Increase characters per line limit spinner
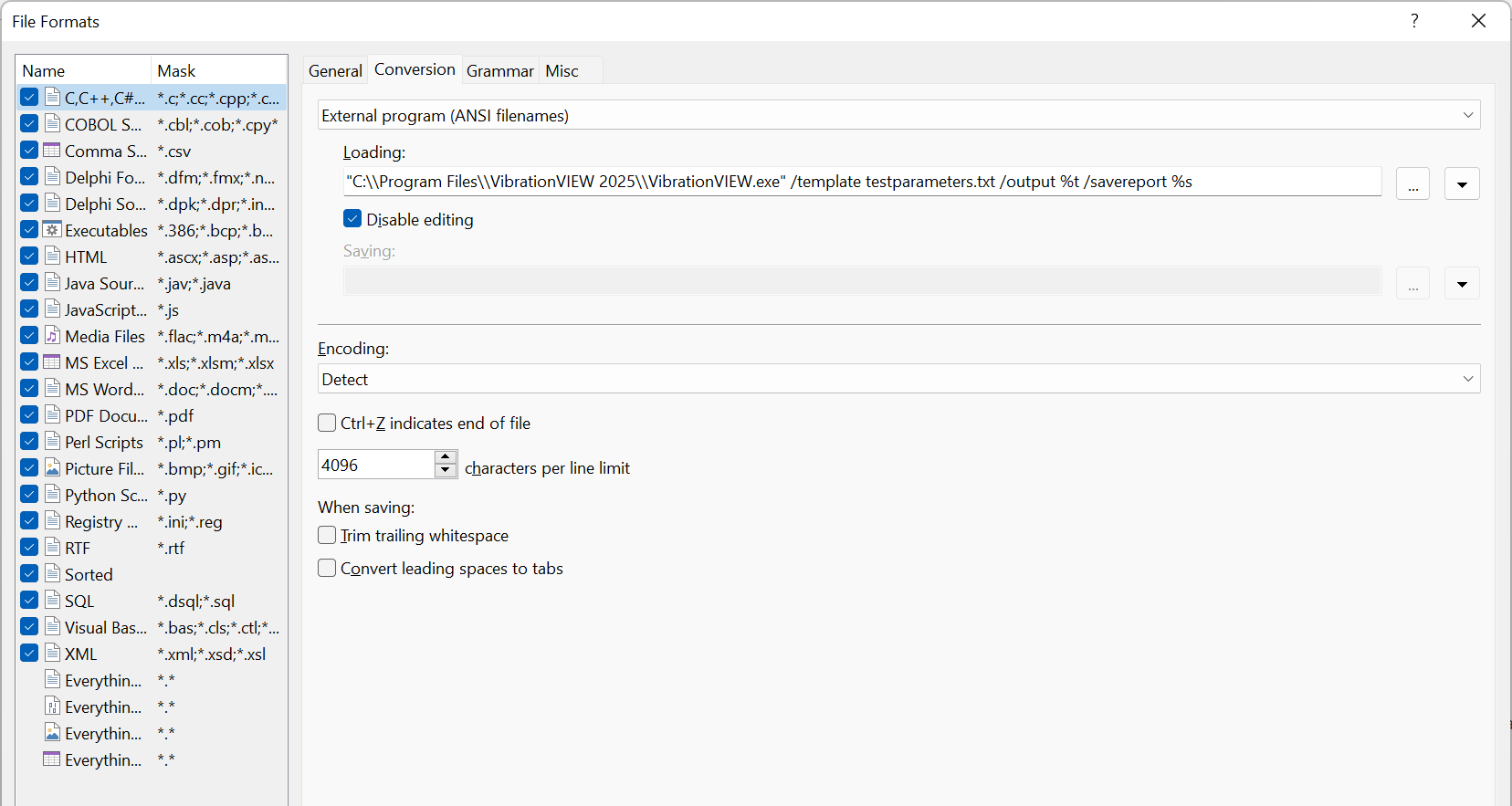 coord(446,457)
